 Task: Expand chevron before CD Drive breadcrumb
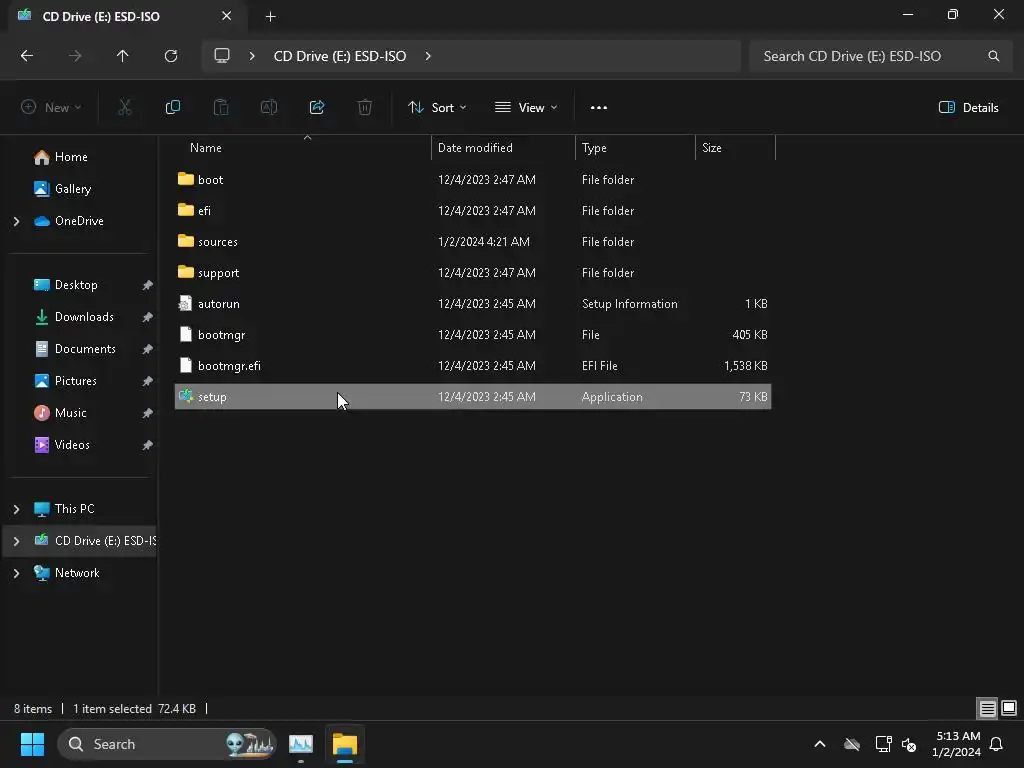pyautogui.click(x=251, y=56)
